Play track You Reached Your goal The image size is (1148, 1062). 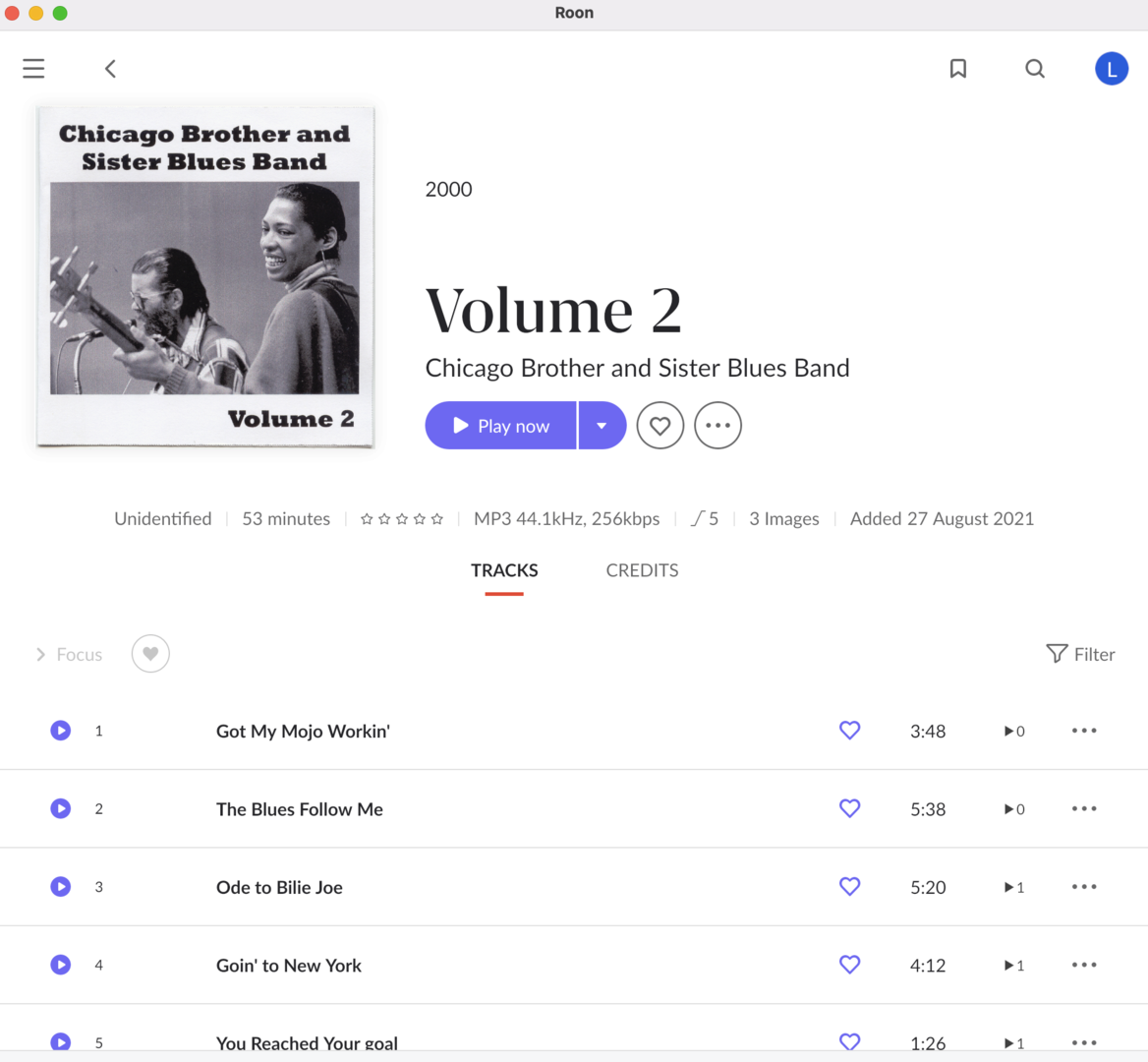[61, 1042]
